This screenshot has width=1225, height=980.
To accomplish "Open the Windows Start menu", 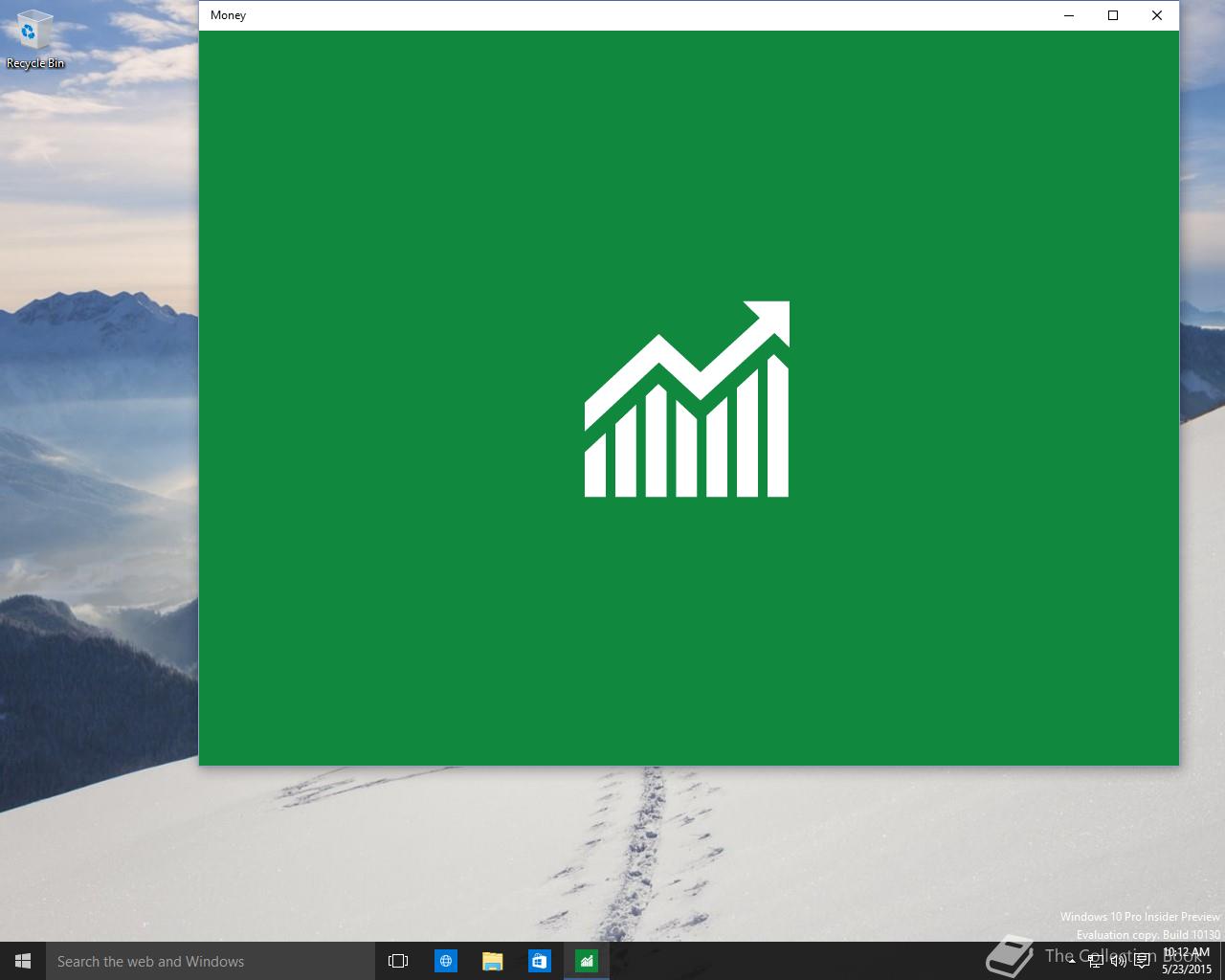I will [23, 961].
